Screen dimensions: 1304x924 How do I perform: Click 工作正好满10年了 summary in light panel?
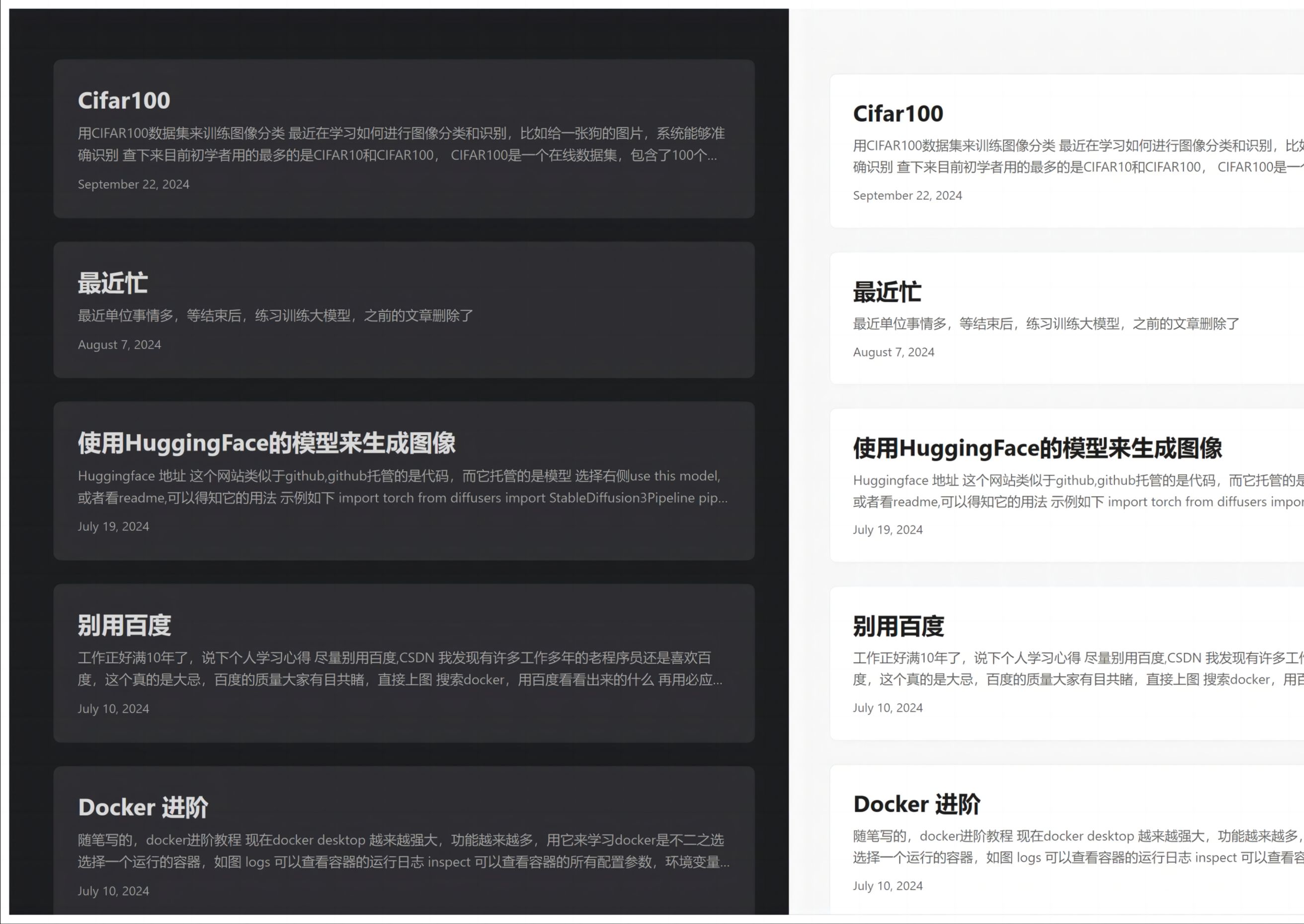click(1078, 669)
